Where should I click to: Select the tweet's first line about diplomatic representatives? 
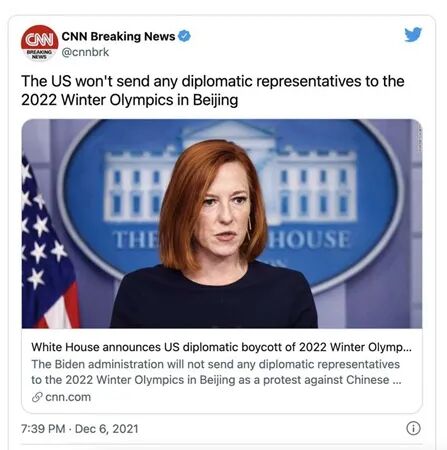(213, 81)
